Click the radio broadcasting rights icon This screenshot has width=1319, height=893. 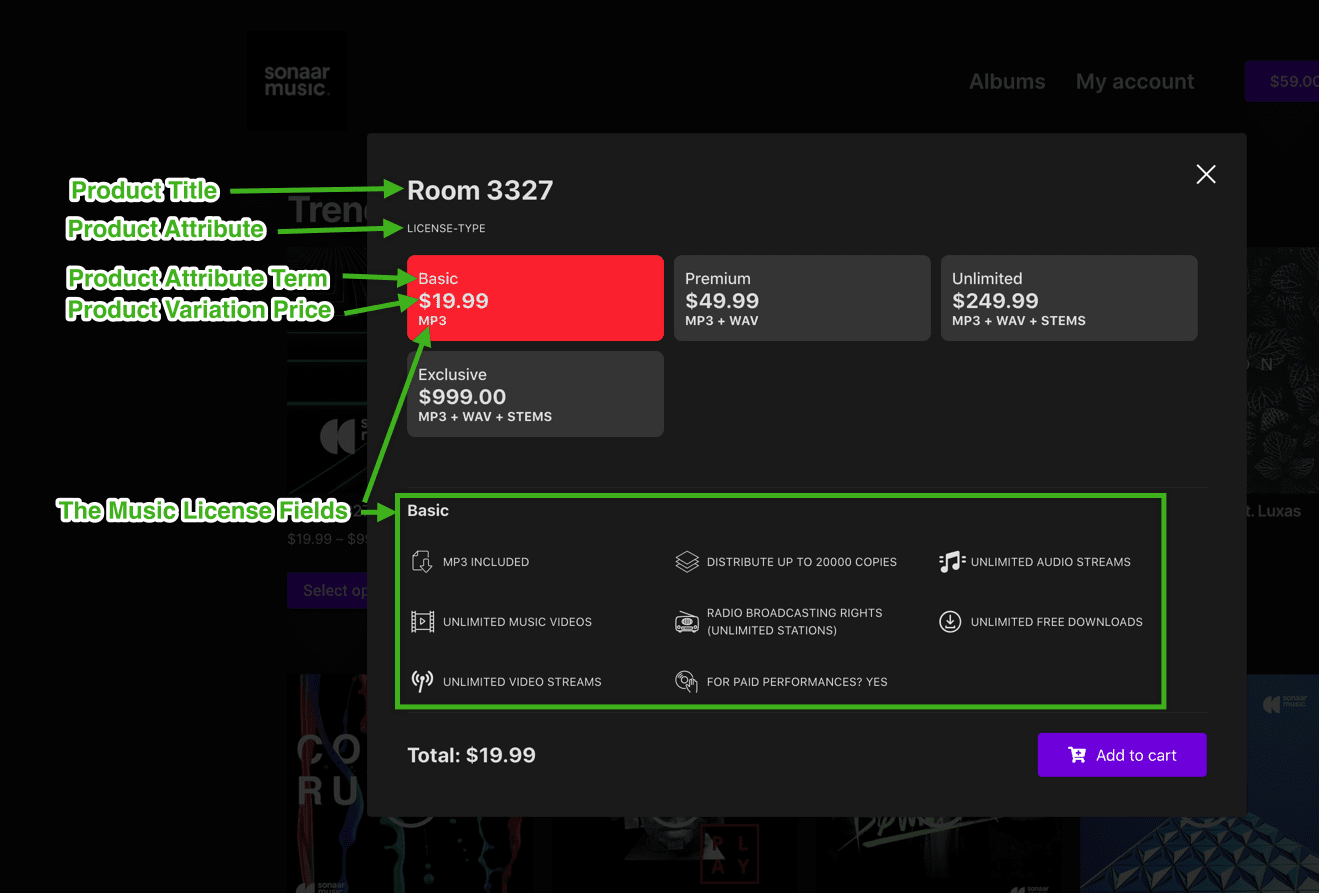[686, 623]
